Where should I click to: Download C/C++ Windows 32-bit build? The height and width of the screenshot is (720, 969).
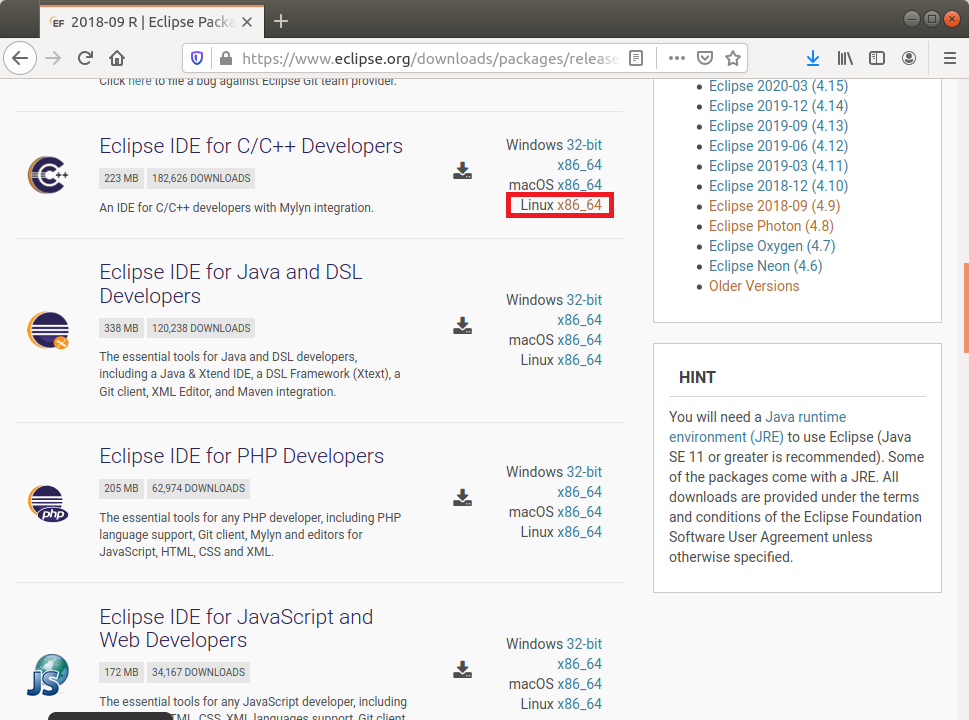(x=584, y=145)
